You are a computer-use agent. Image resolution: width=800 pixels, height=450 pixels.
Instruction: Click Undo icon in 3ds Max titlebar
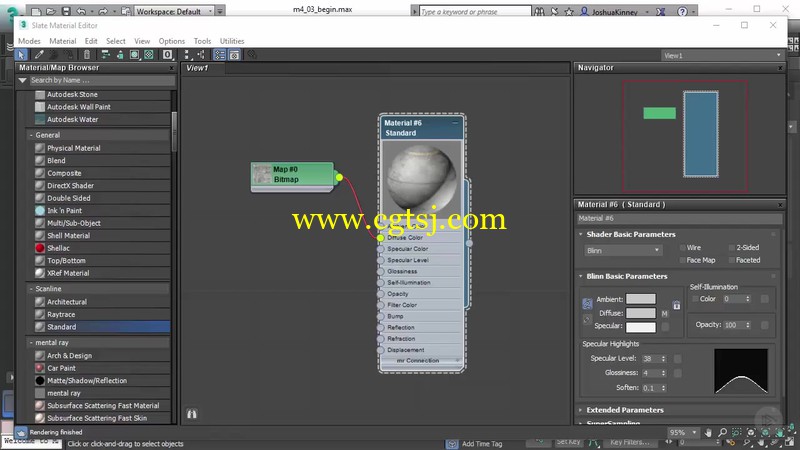click(x=81, y=11)
